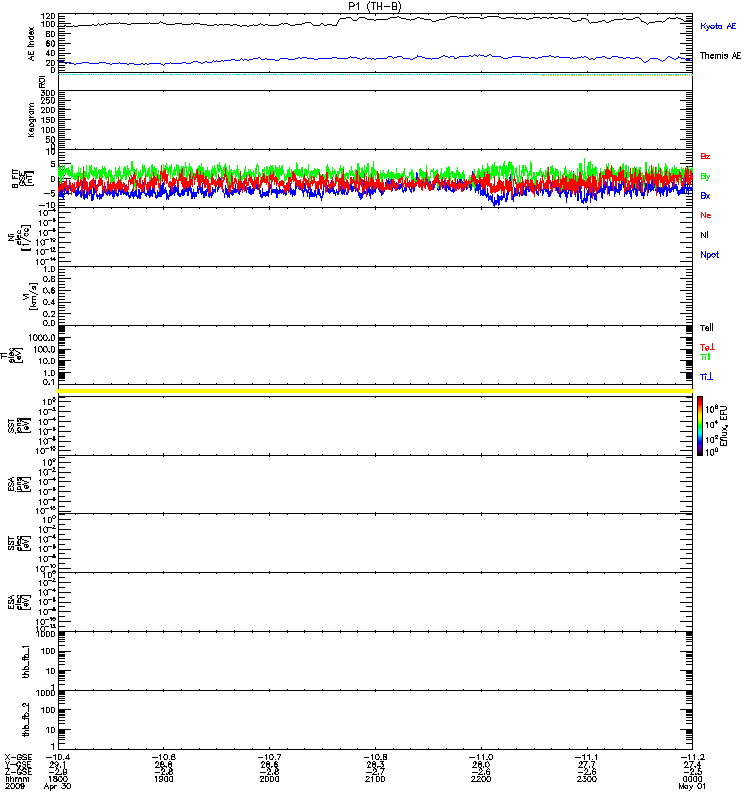Click the May 01 date label

point(692,786)
